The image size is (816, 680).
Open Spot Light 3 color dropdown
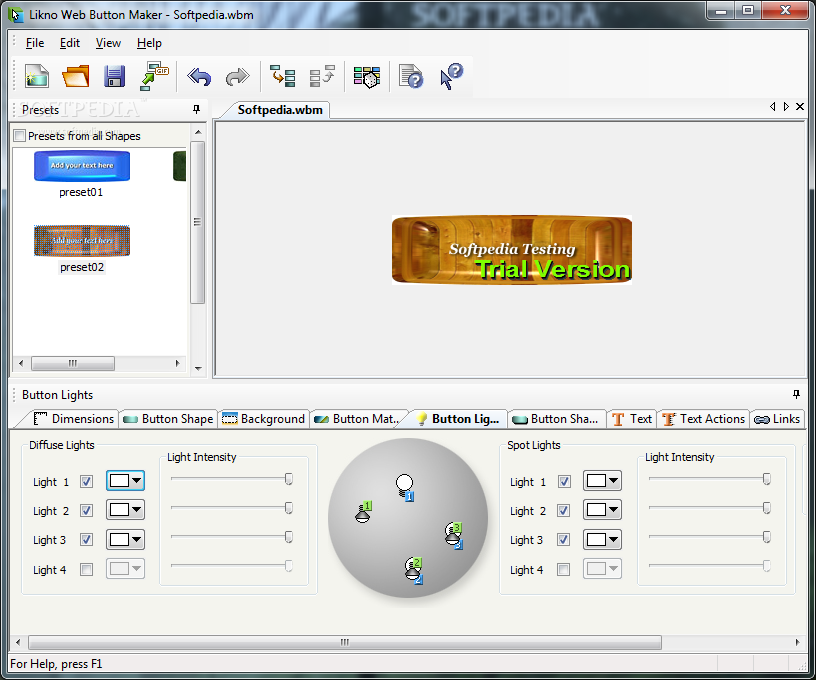pos(603,540)
